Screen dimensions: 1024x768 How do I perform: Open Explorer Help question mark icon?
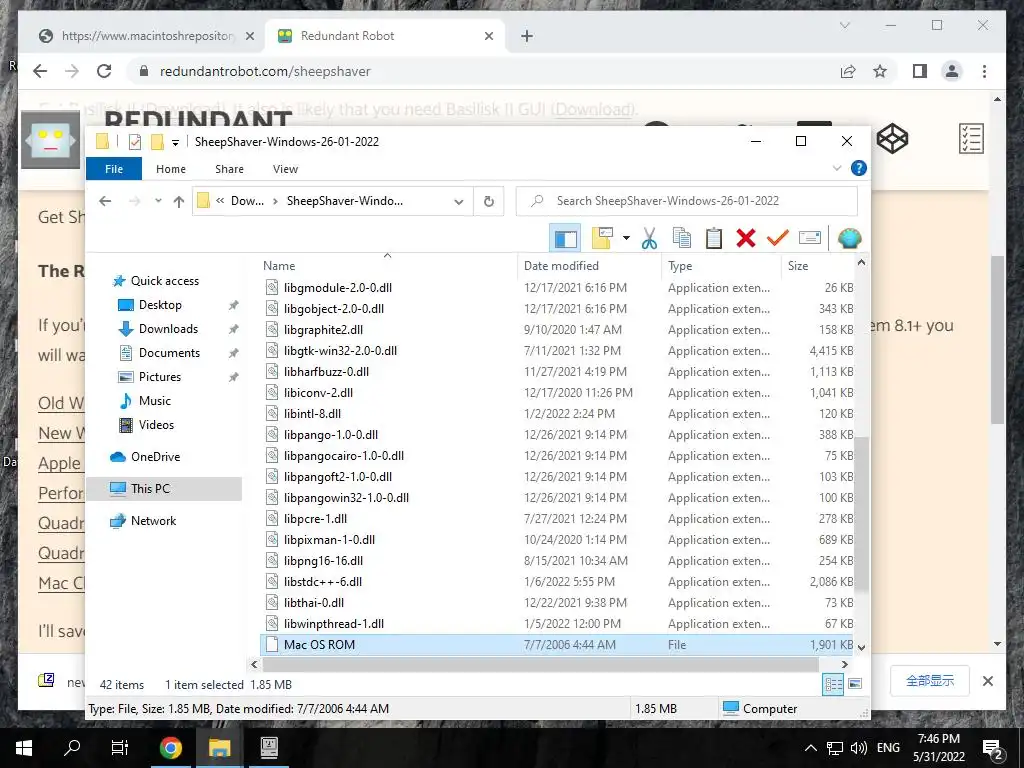coord(859,168)
